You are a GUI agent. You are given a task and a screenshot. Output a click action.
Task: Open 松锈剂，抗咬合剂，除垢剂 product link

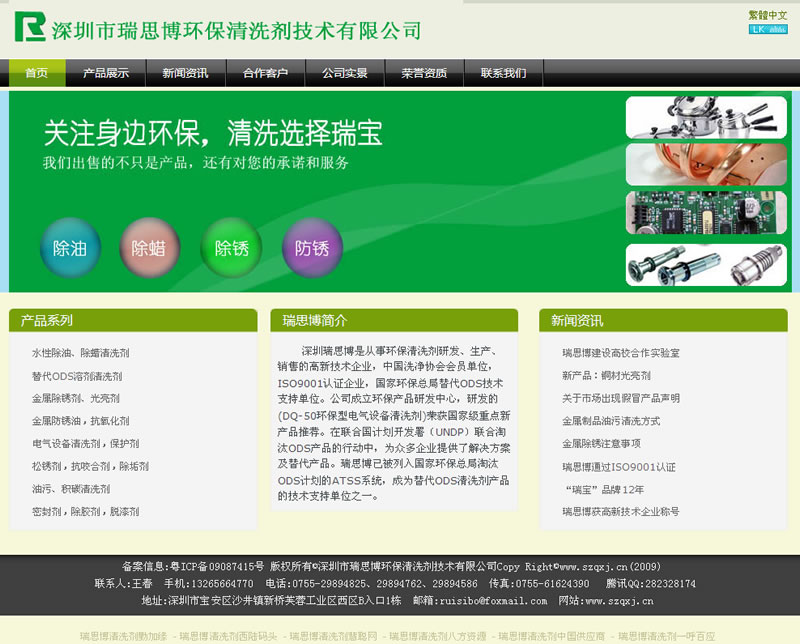point(90,466)
